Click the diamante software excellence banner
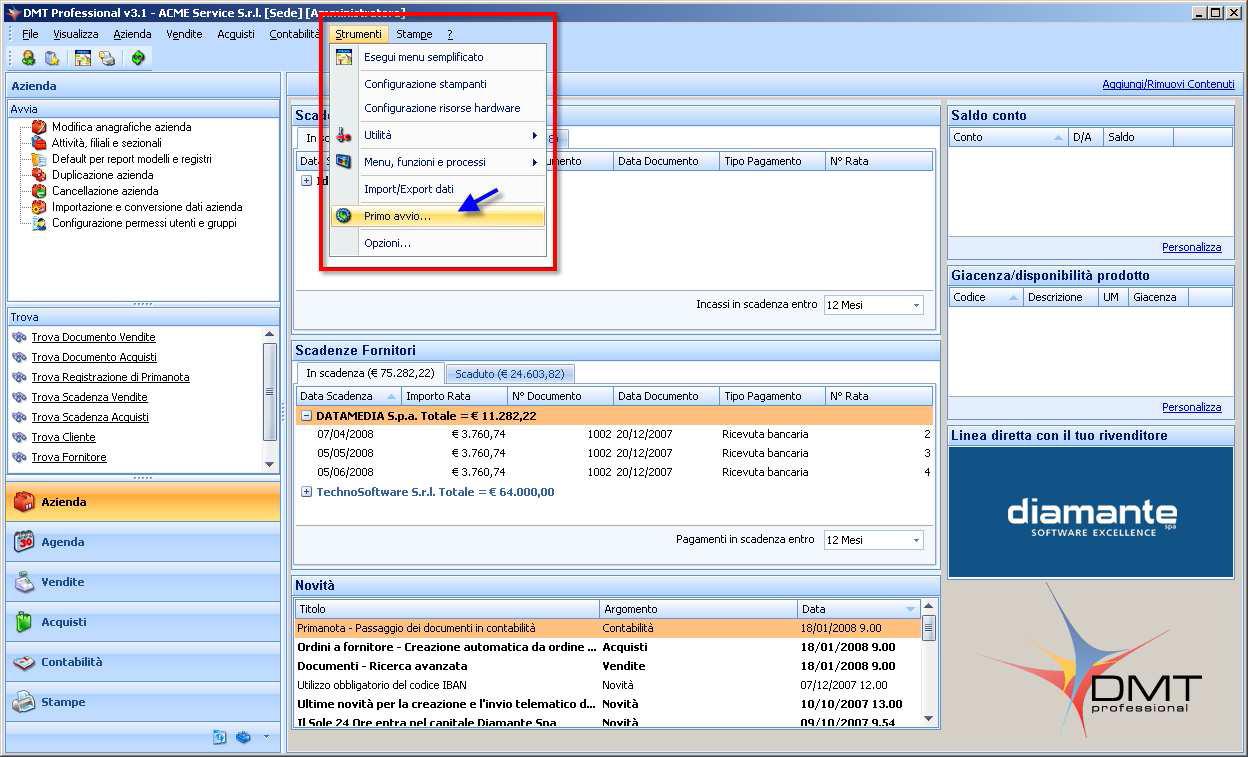 (x=1090, y=512)
